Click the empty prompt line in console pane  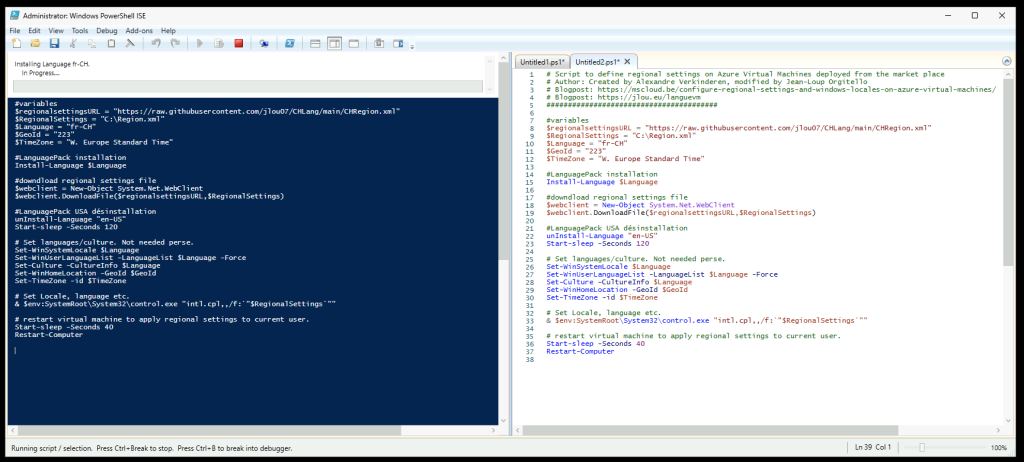[253, 350]
